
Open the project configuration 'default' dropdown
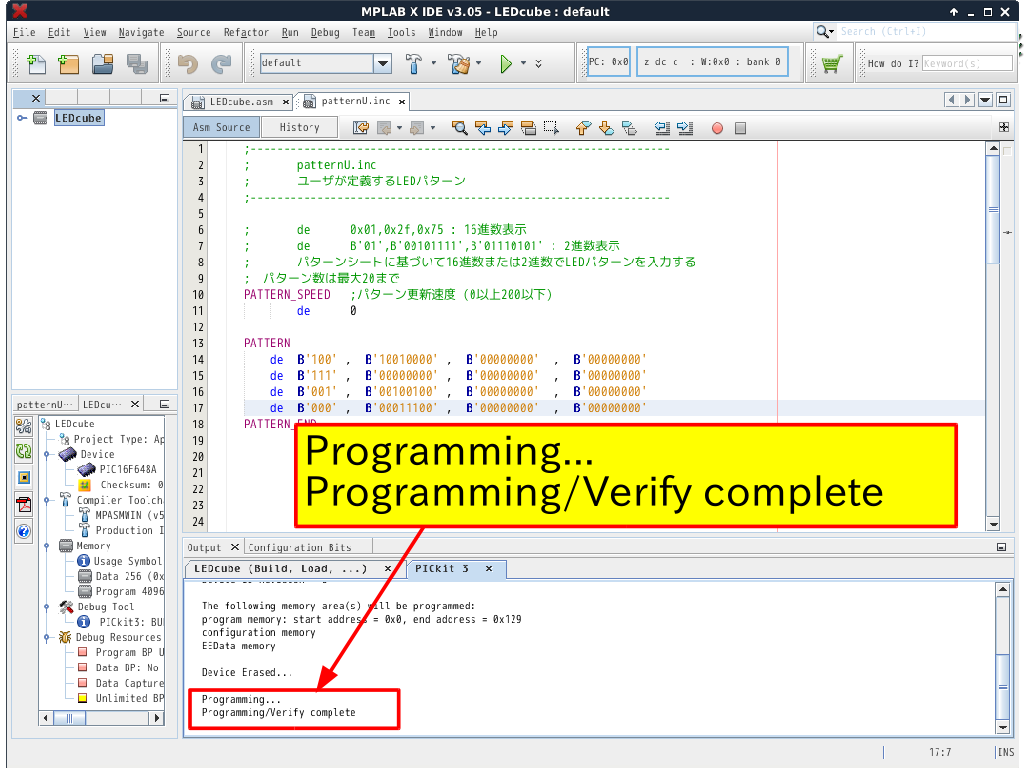click(383, 63)
